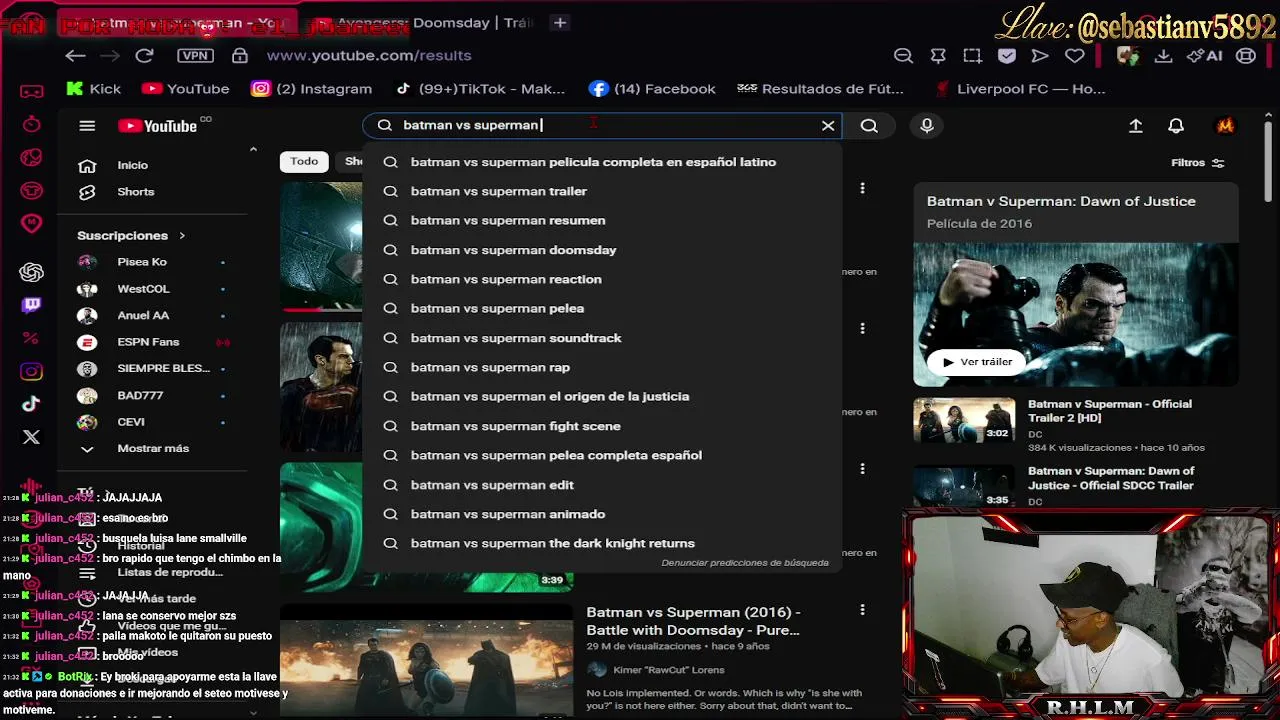Open options menu for Battle with Doomsday video
1280x720 pixels.
[x=862, y=609]
